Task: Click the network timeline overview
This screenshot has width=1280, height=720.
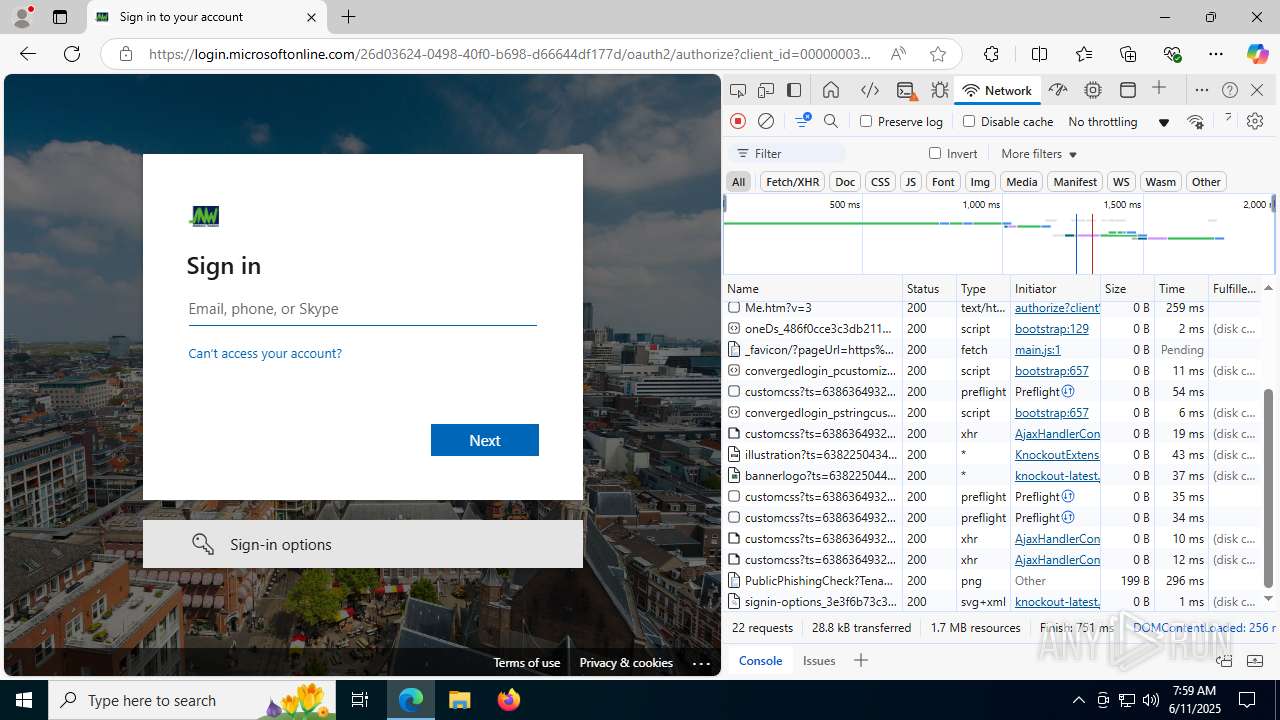Action: click(x=999, y=235)
